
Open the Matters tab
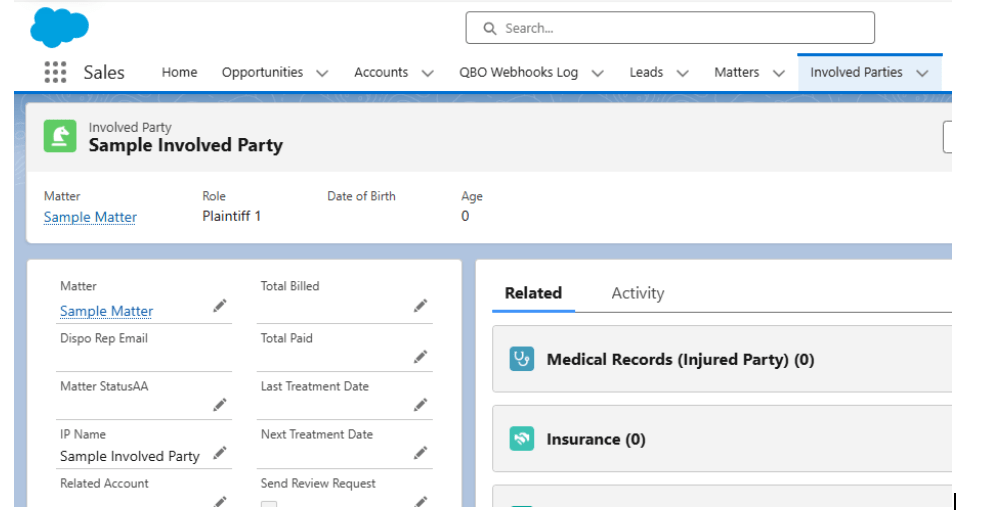(x=736, y=72)
